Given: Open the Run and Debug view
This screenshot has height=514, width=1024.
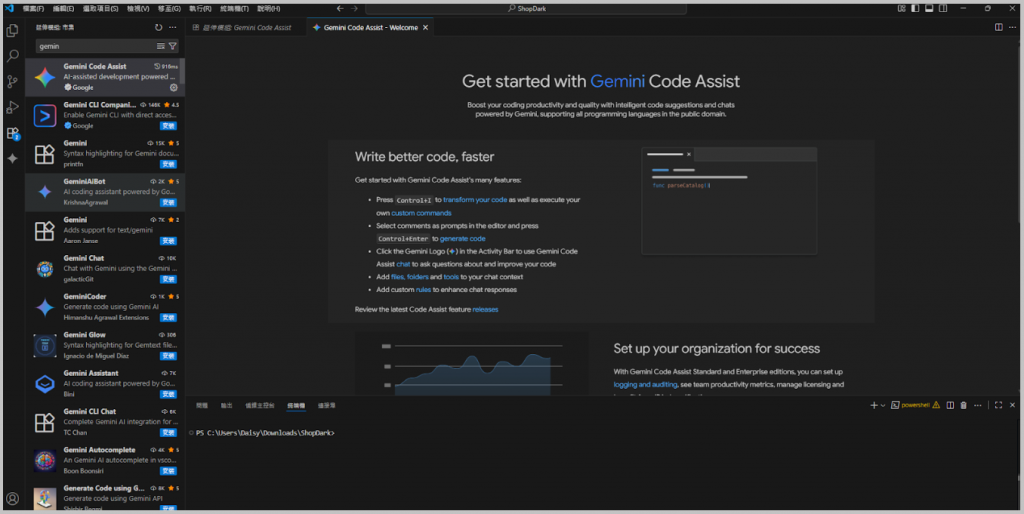Looking at the screenshot, I should click(x=12, y=108).
